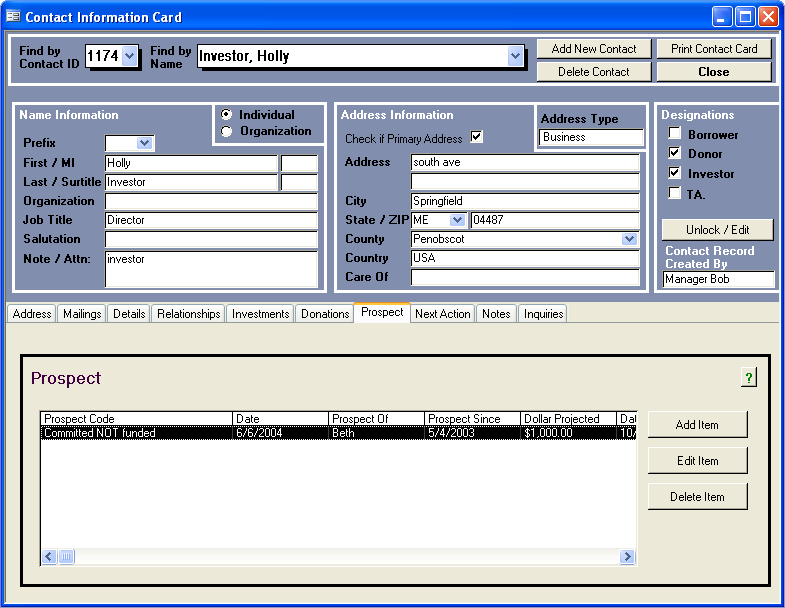Click the green help question mark icon

click(749, 377)
